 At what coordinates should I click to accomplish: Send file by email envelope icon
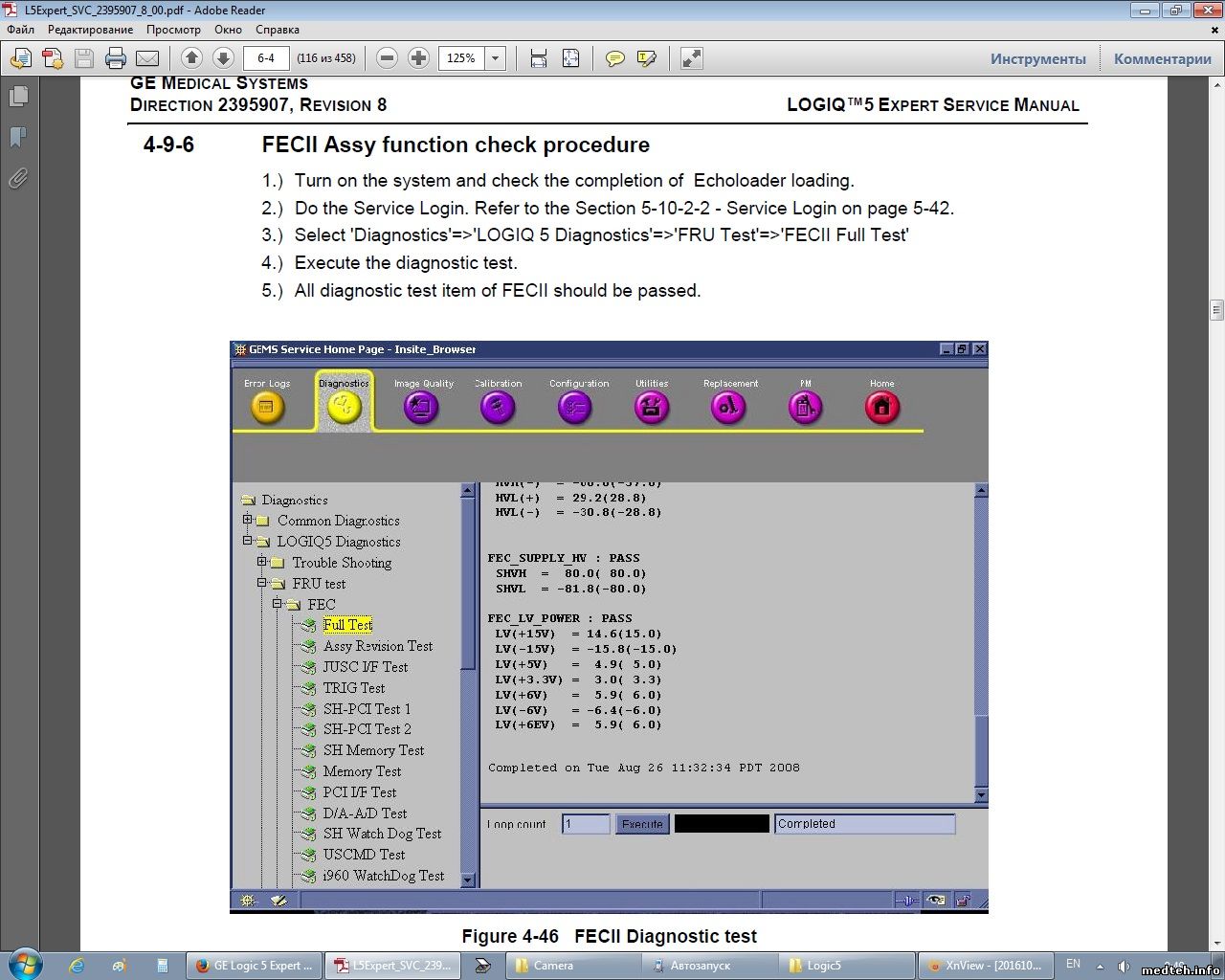(x=147, y=58)
